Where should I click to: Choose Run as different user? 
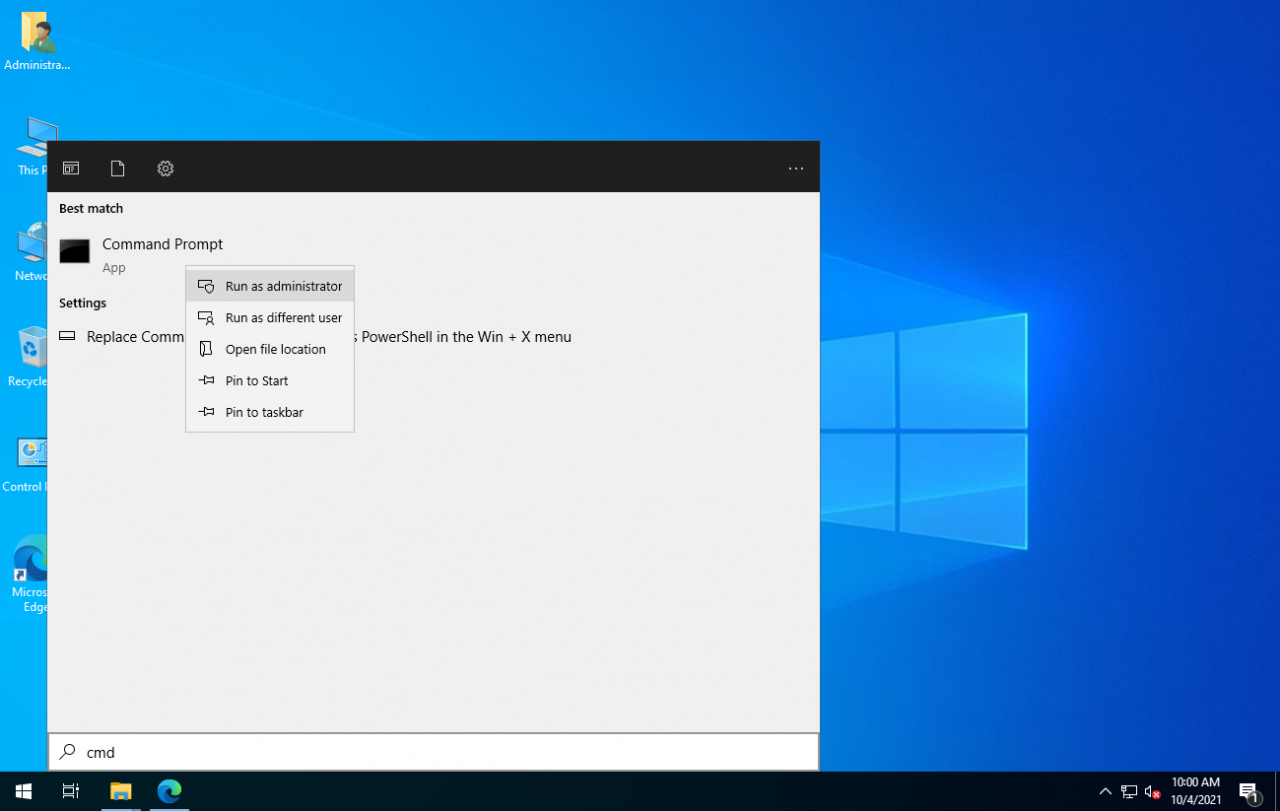269,317
